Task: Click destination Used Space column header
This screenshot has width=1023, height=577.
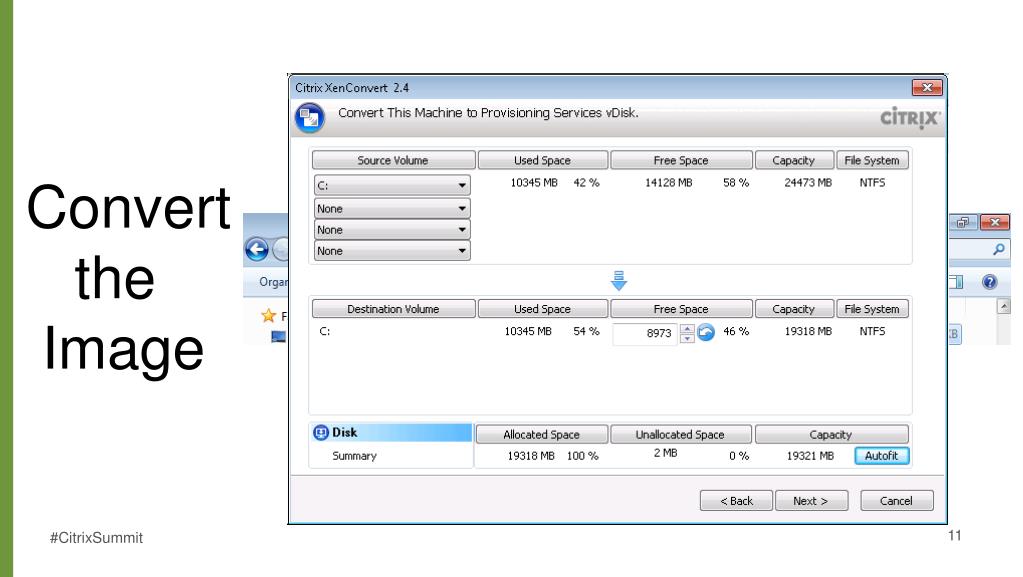Action: 543,309
